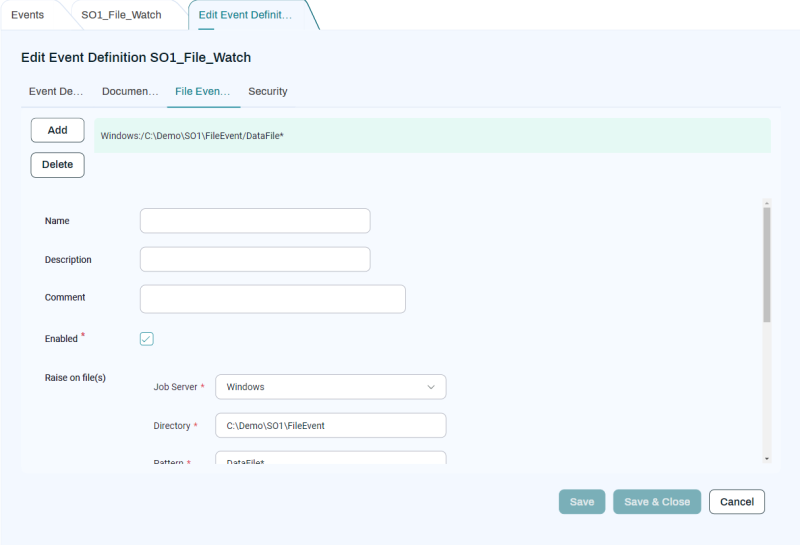The image size is (800, 545).
Task: Click the vertical scrollbar thumb in the form
Action: tap(767, 265)
